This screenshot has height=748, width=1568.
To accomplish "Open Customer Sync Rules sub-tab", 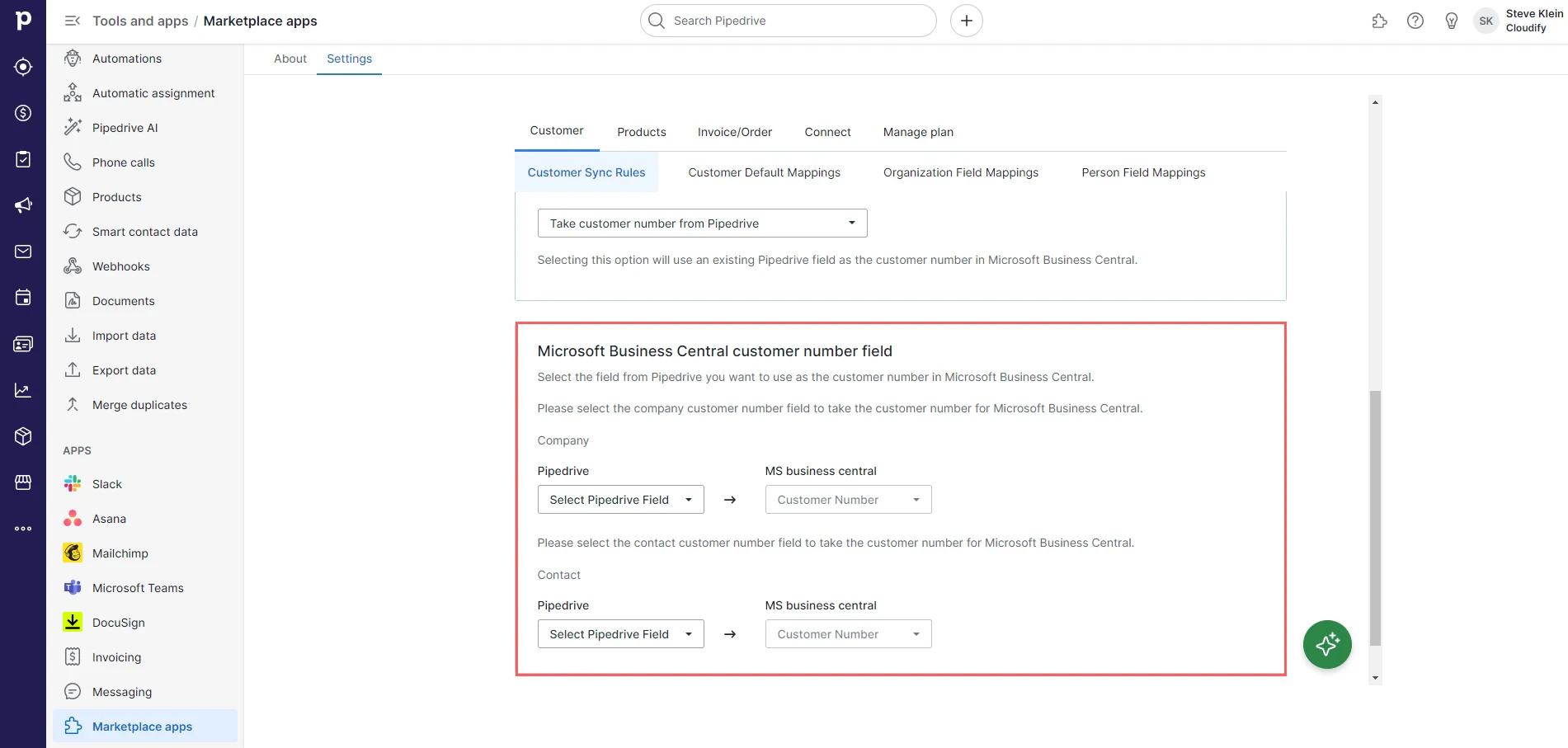I will coord(586,172).
